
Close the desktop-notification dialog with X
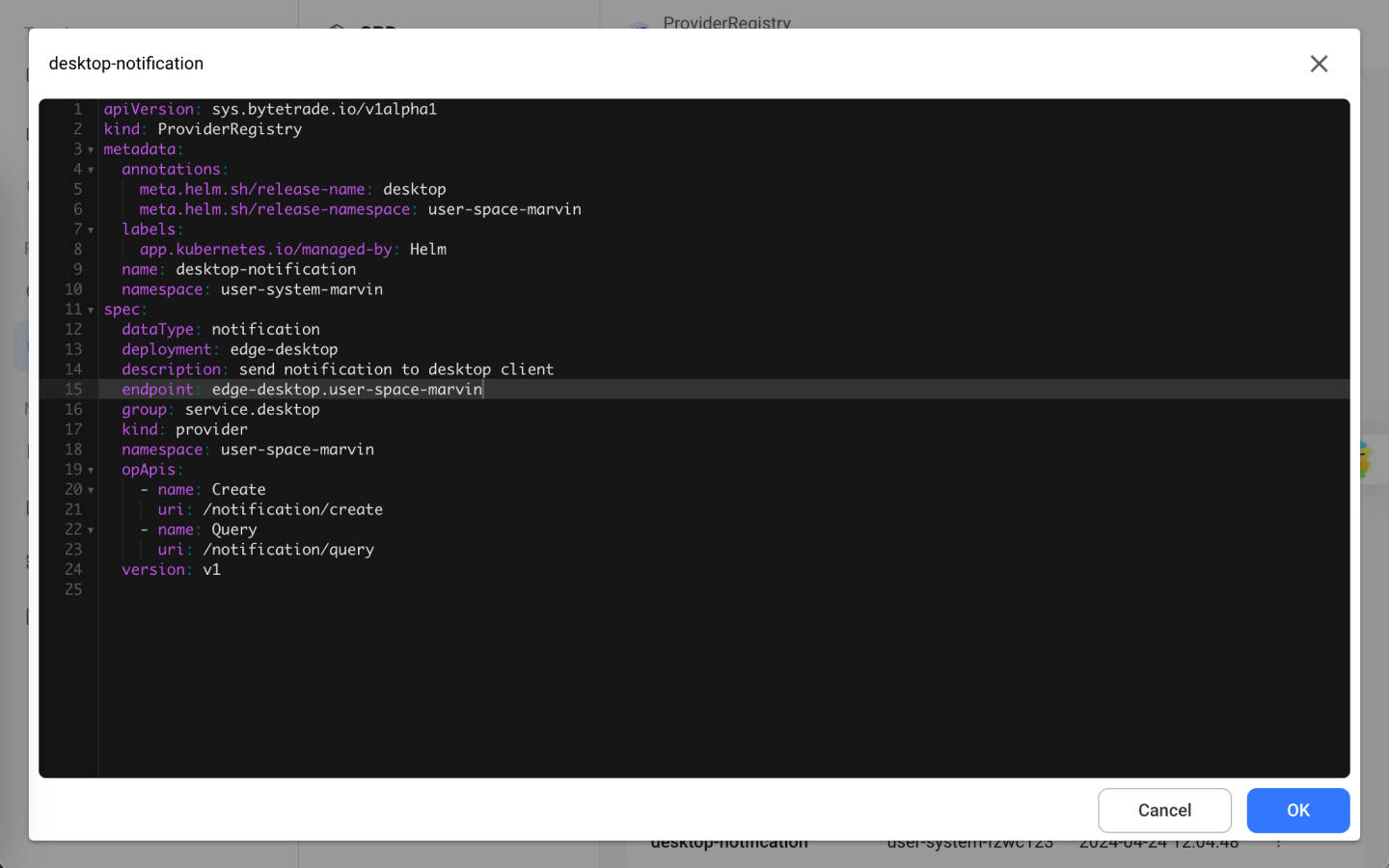(x=1319, y=64)
